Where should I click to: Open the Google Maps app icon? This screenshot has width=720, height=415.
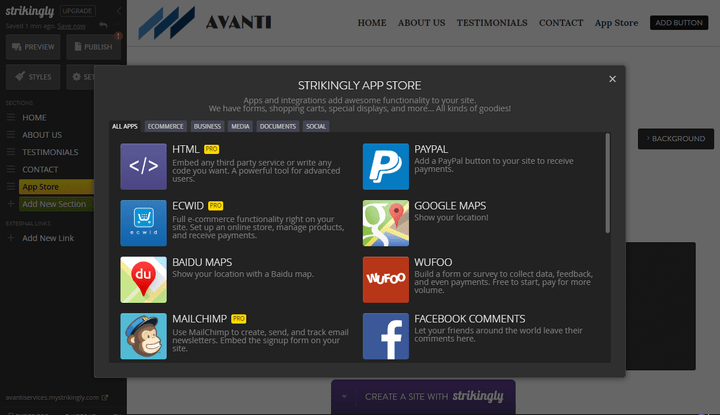[386, 223]
